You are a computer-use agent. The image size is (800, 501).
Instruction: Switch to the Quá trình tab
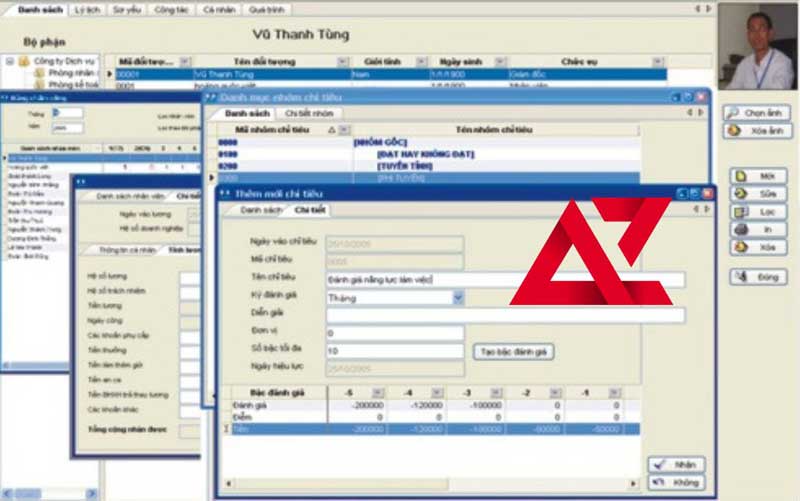266,10
